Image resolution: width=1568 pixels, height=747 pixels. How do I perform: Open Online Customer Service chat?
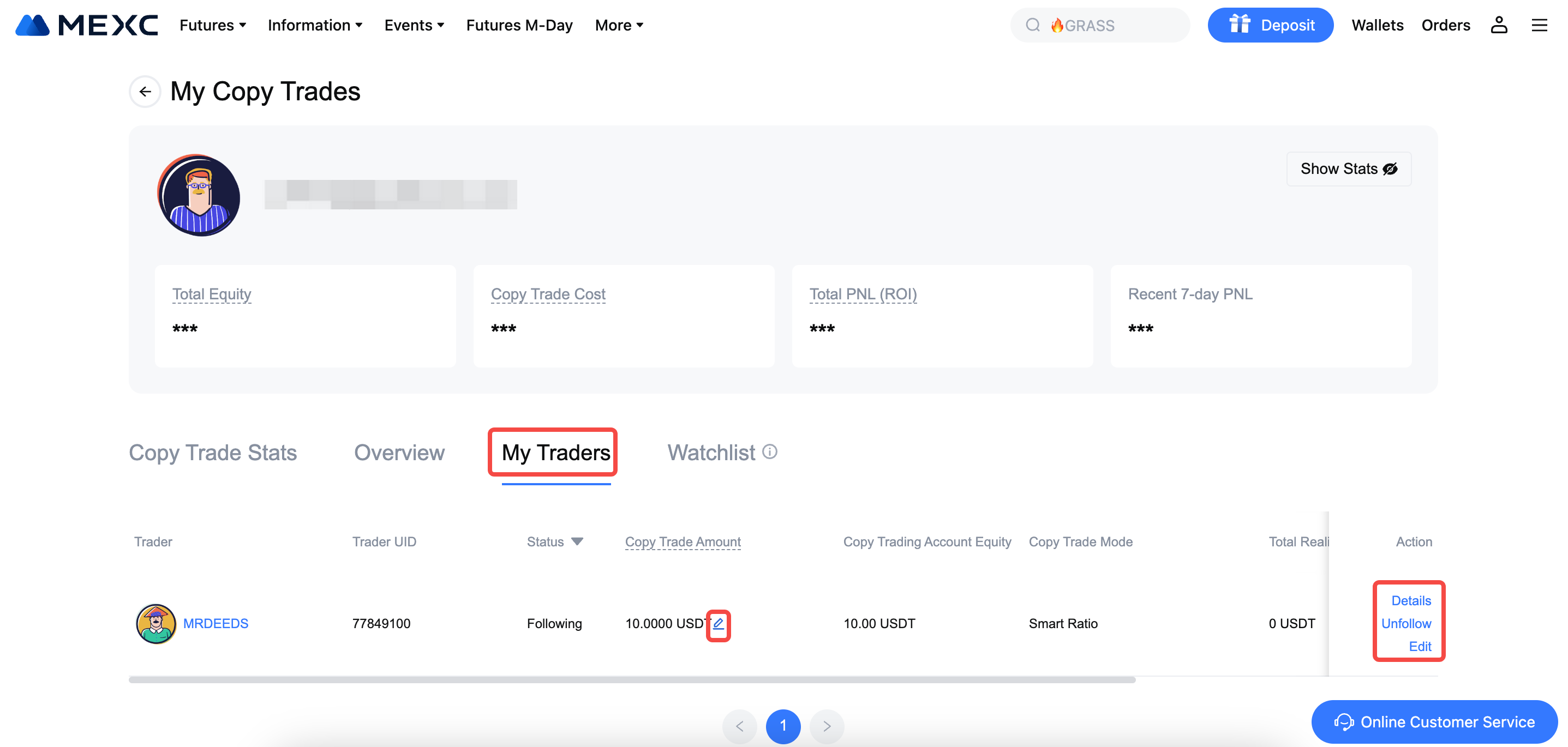tap(1434, 722)
